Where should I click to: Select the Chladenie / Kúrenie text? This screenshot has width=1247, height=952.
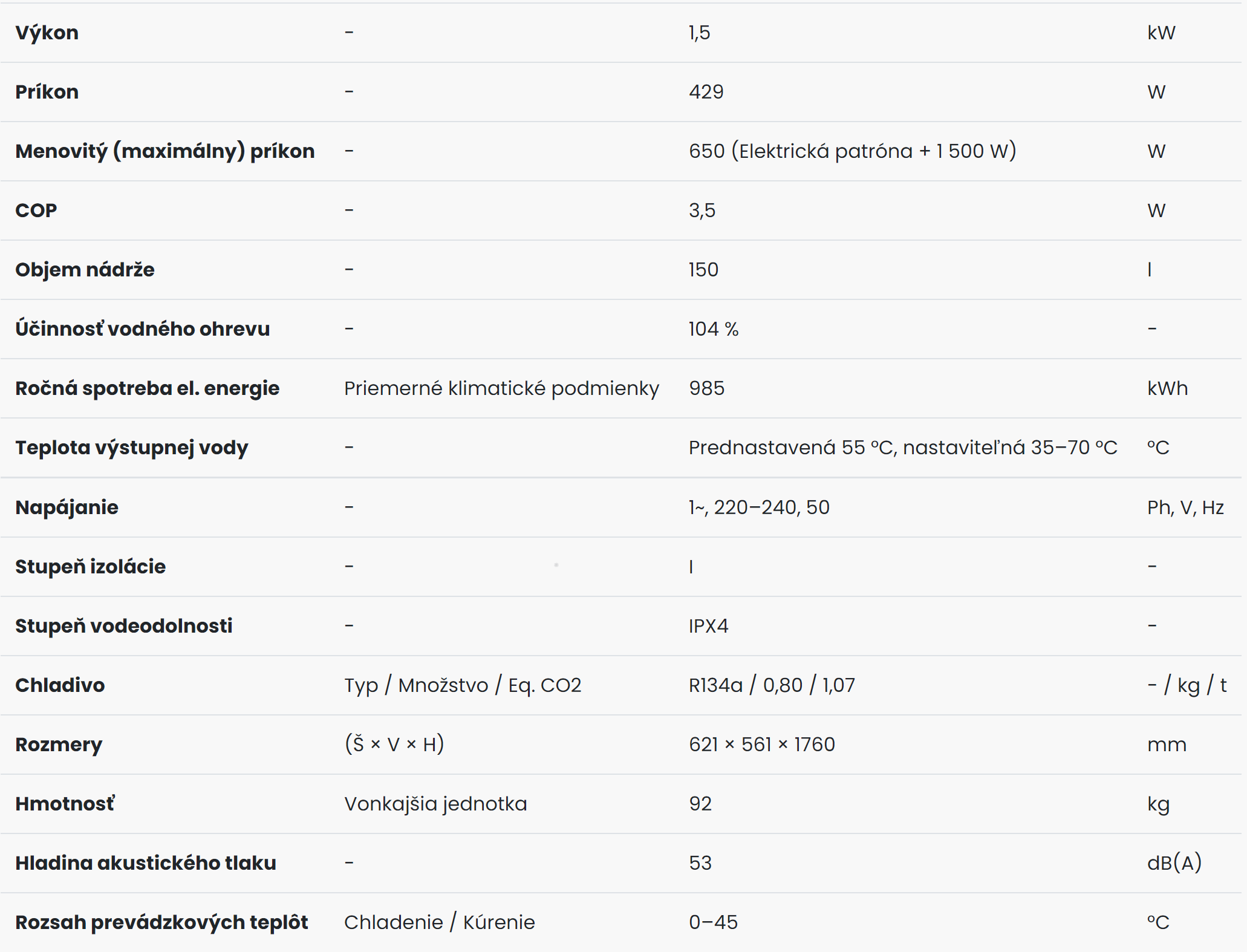[440, 922]
